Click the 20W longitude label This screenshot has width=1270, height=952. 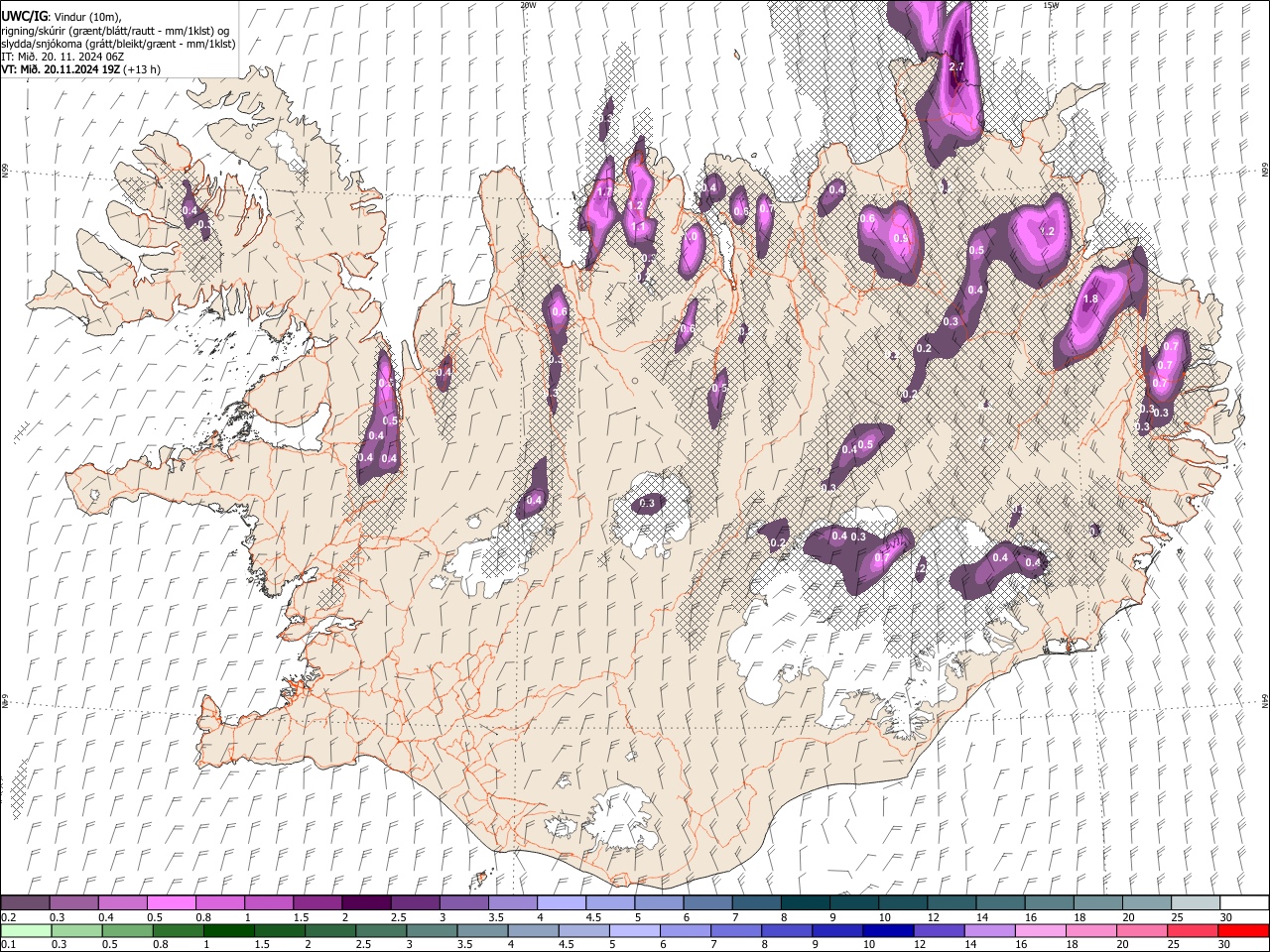click(x=528, y=5)
